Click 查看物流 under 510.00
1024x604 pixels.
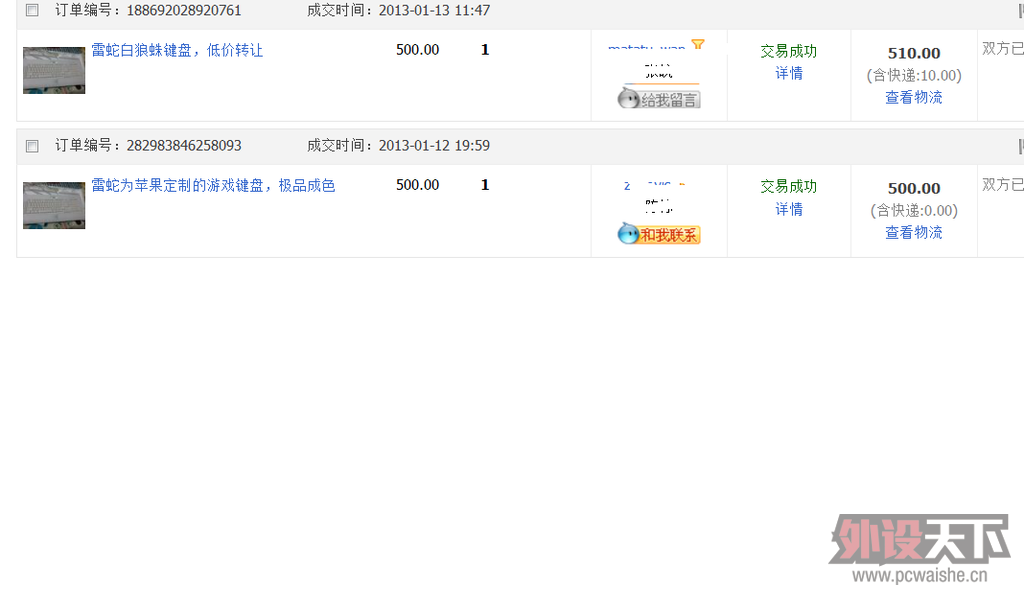click(914, 97)
